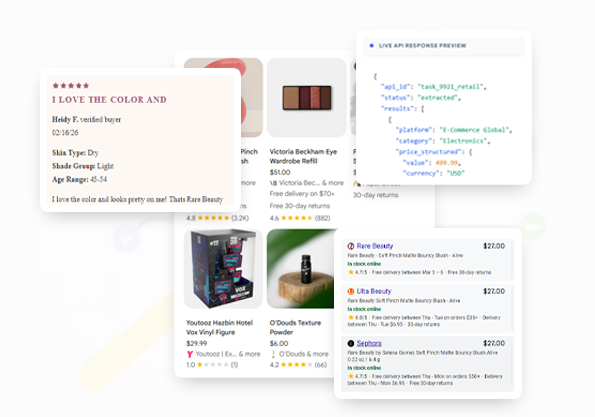The height and width of the screenshot is (417, 595).
Task: Click the O'Douds seller icon
Action: pyautogui.click(x=273, y=354)
